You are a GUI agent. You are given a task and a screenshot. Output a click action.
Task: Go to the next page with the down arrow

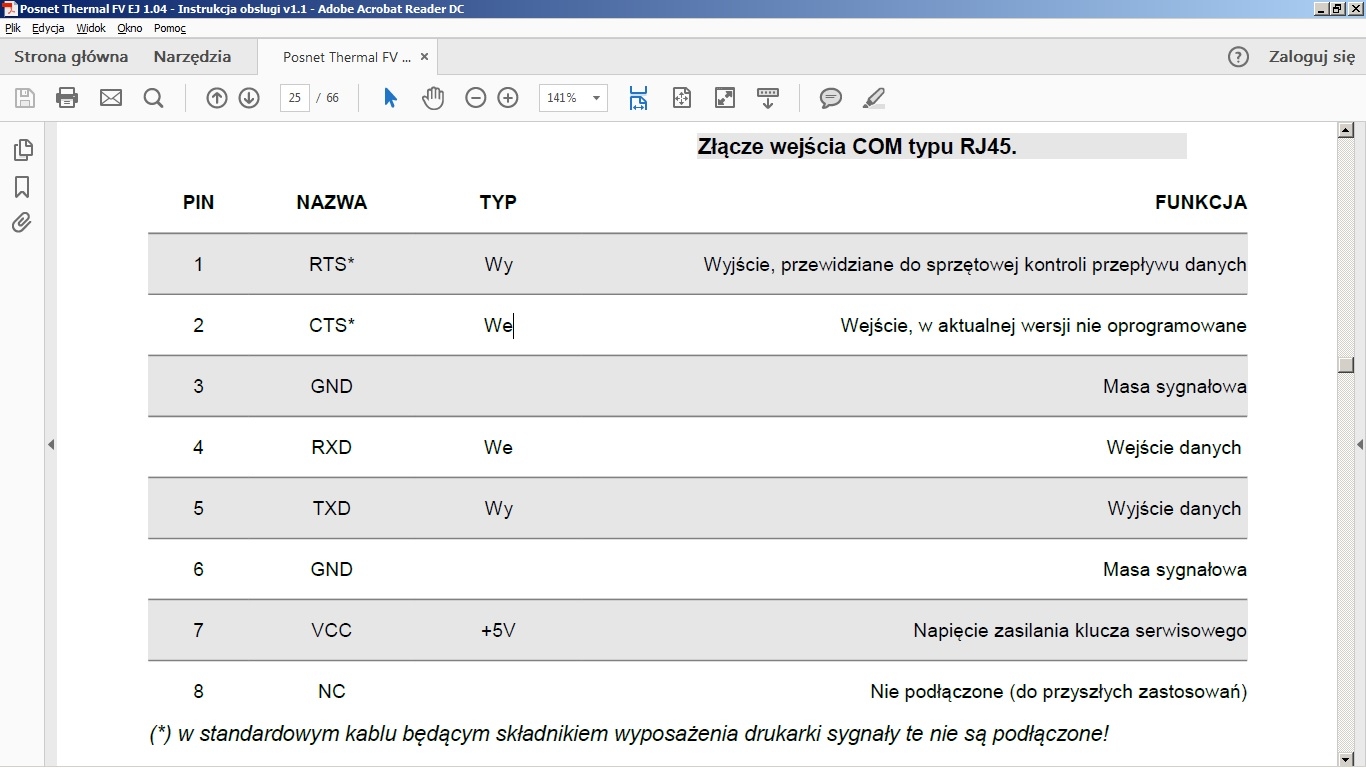(249, 98)
